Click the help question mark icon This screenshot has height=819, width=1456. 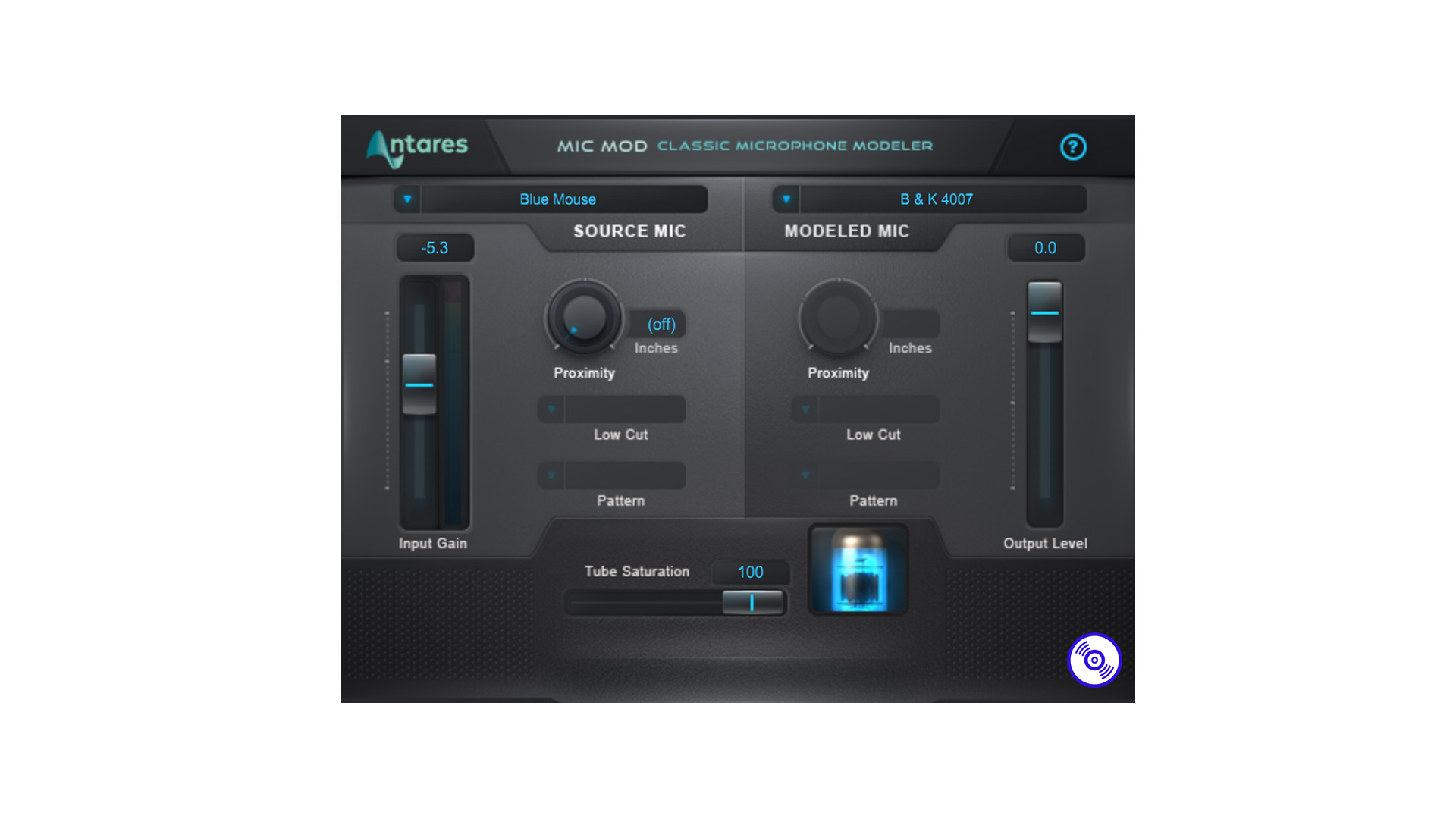tap(1072, 147)
